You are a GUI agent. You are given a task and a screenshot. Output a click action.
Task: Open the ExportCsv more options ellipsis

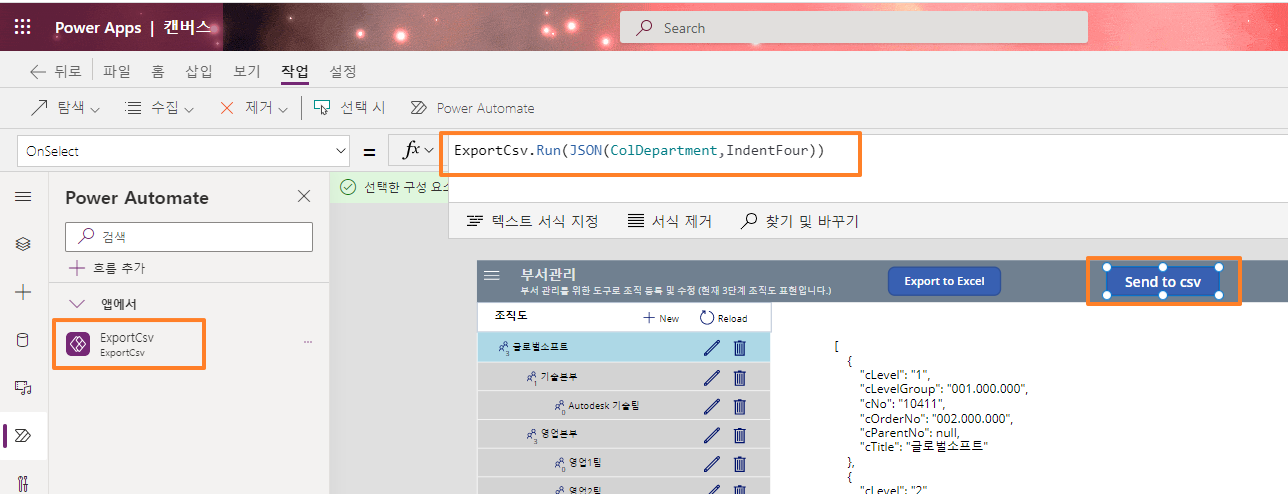tap(308, 342)
